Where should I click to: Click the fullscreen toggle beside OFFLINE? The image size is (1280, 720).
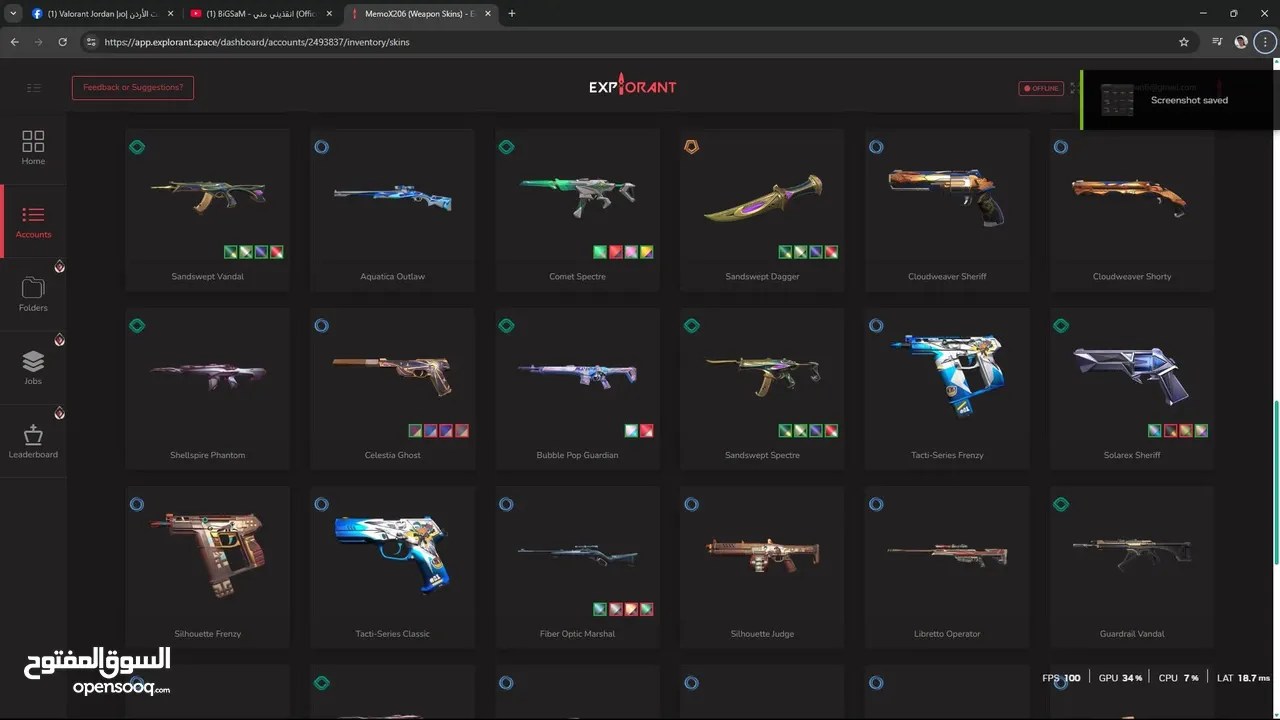tap(1073, 88)
